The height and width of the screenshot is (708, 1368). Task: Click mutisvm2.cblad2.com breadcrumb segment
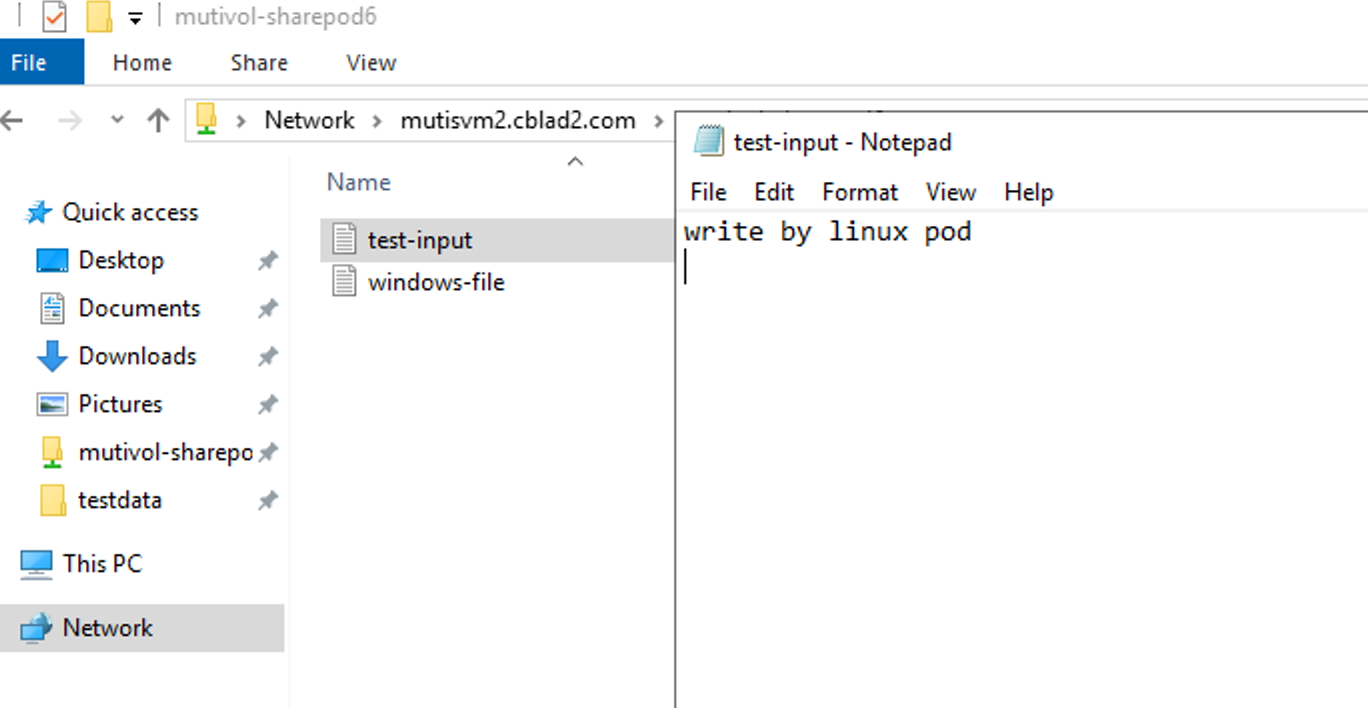(518, 120)
